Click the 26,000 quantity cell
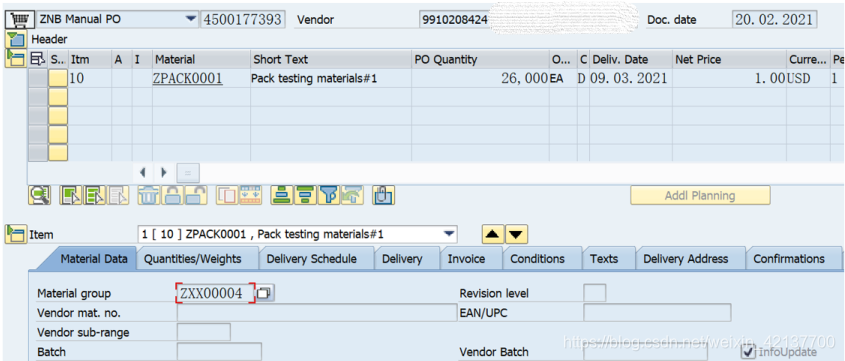This screenshot has height=361, width=845. coord(480,79)
